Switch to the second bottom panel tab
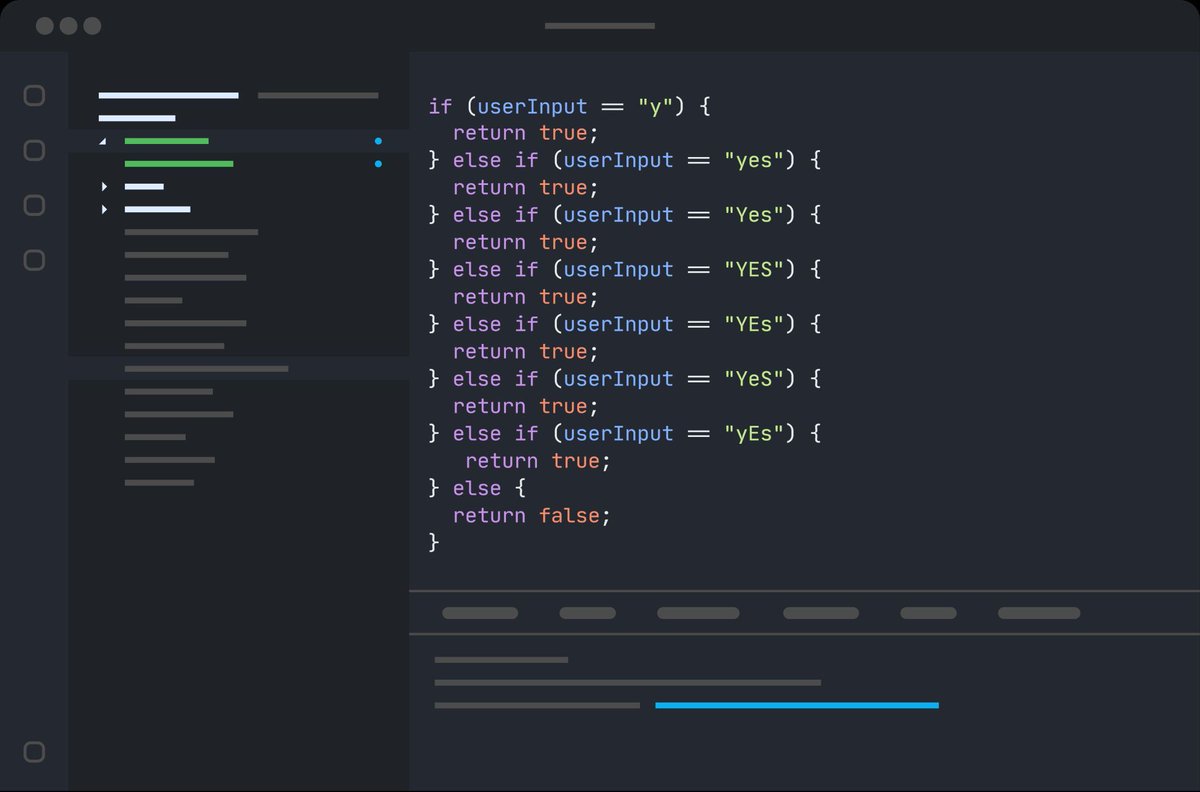The image size is (1200, 792). [588, 613]
